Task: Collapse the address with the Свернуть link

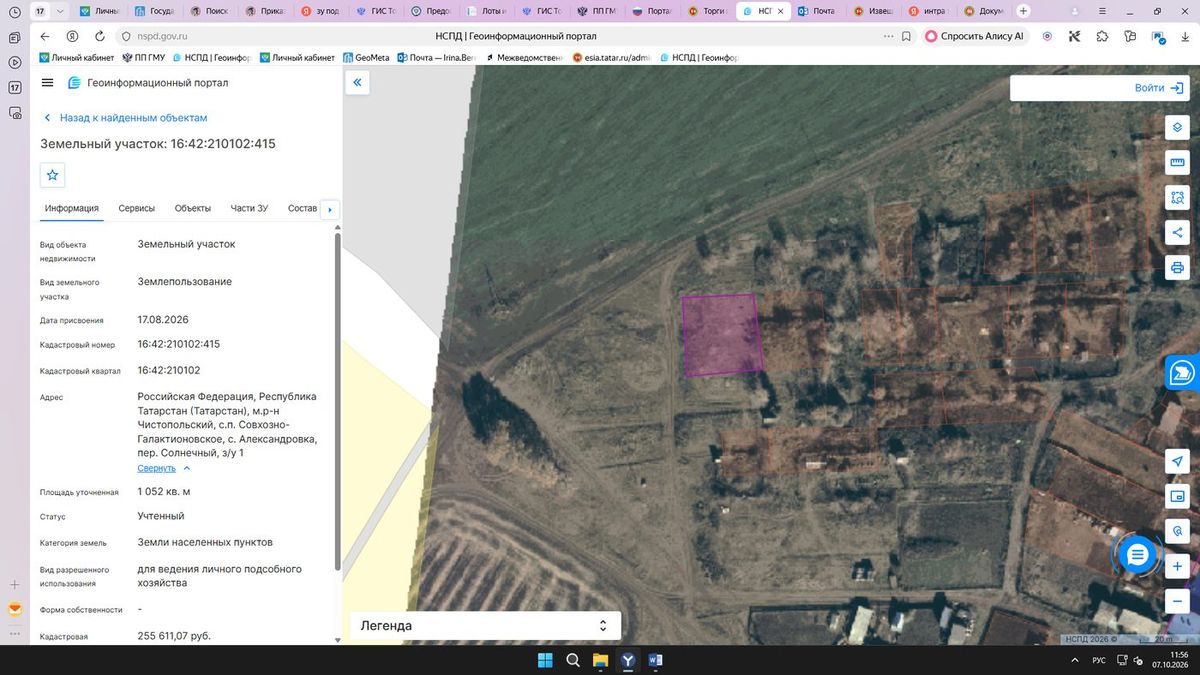Action: (x=164, y=468)
